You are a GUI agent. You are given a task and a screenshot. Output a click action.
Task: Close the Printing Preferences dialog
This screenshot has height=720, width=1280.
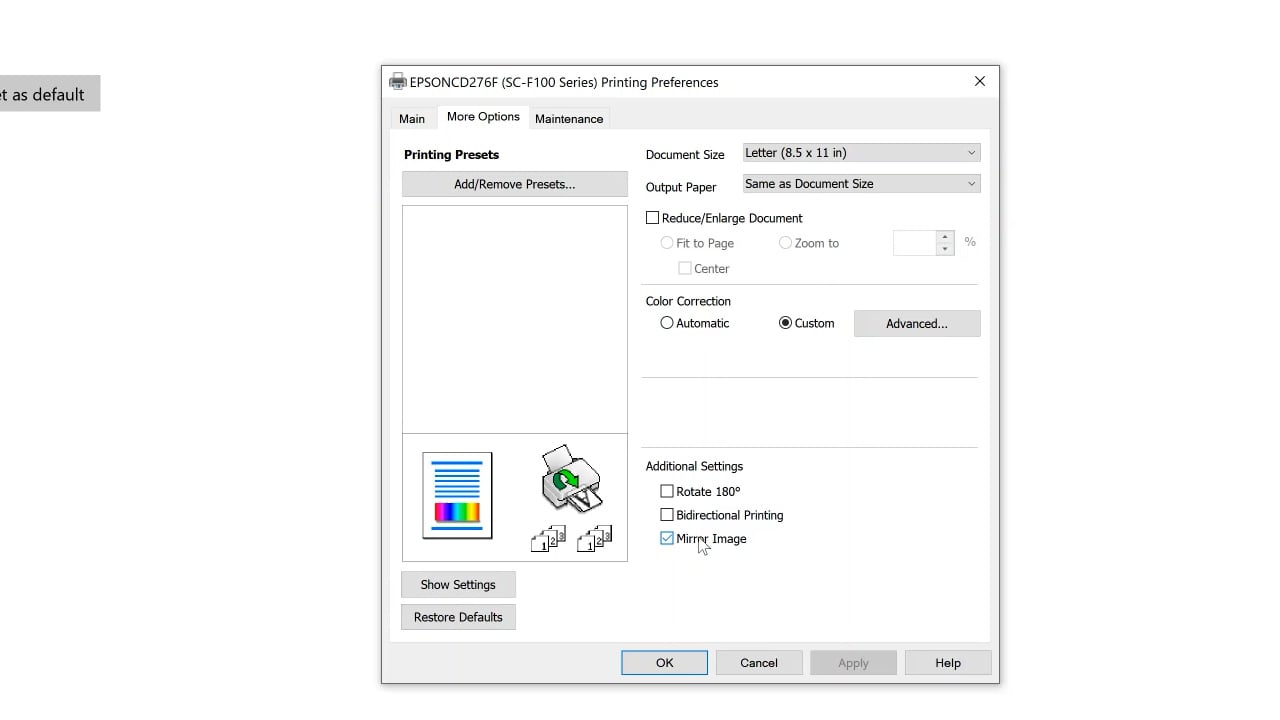tap(980, 82)
